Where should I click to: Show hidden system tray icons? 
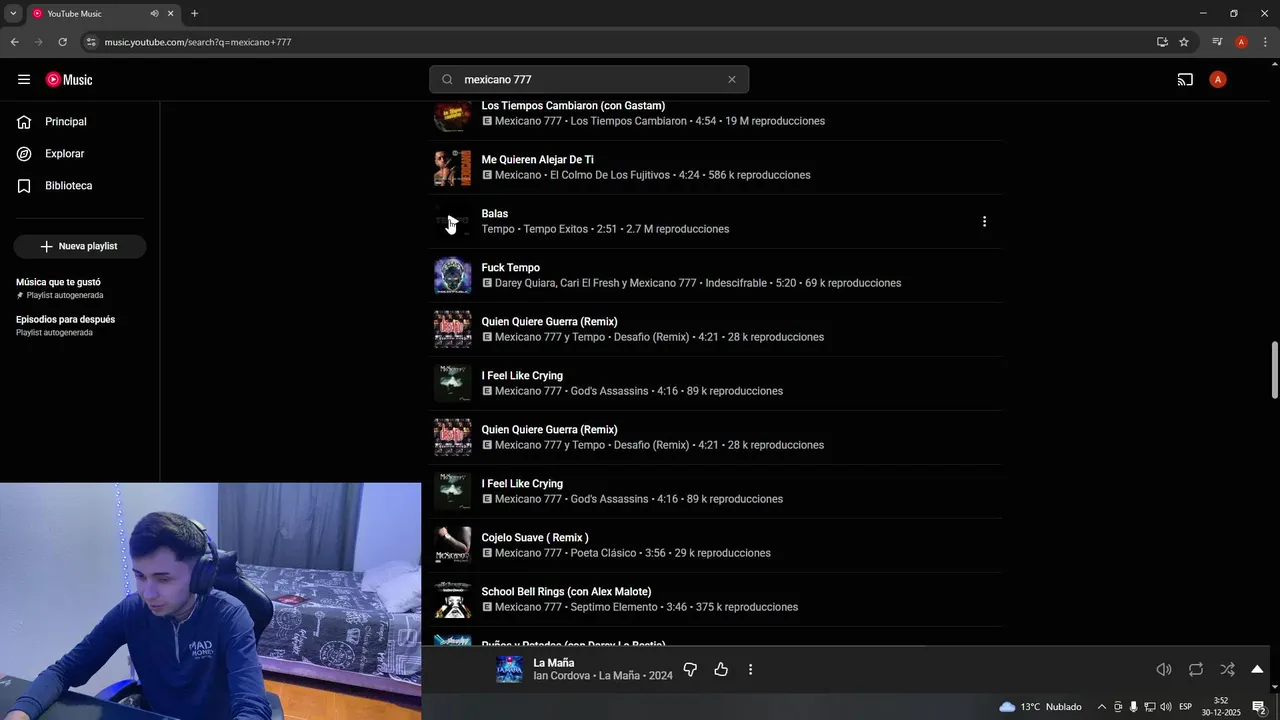point(1102,707)
